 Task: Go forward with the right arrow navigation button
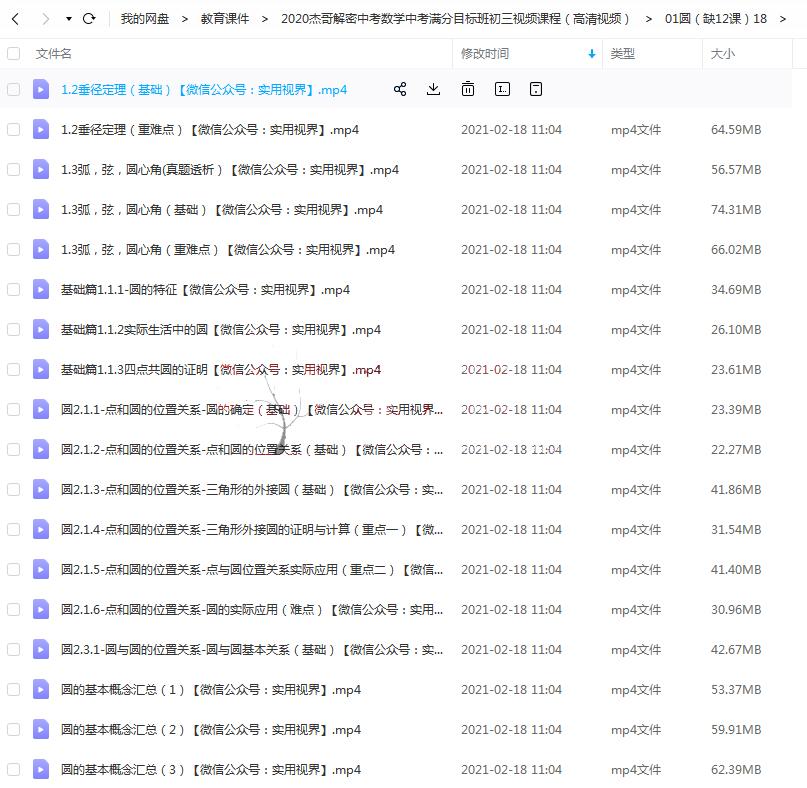click(46, 19)
